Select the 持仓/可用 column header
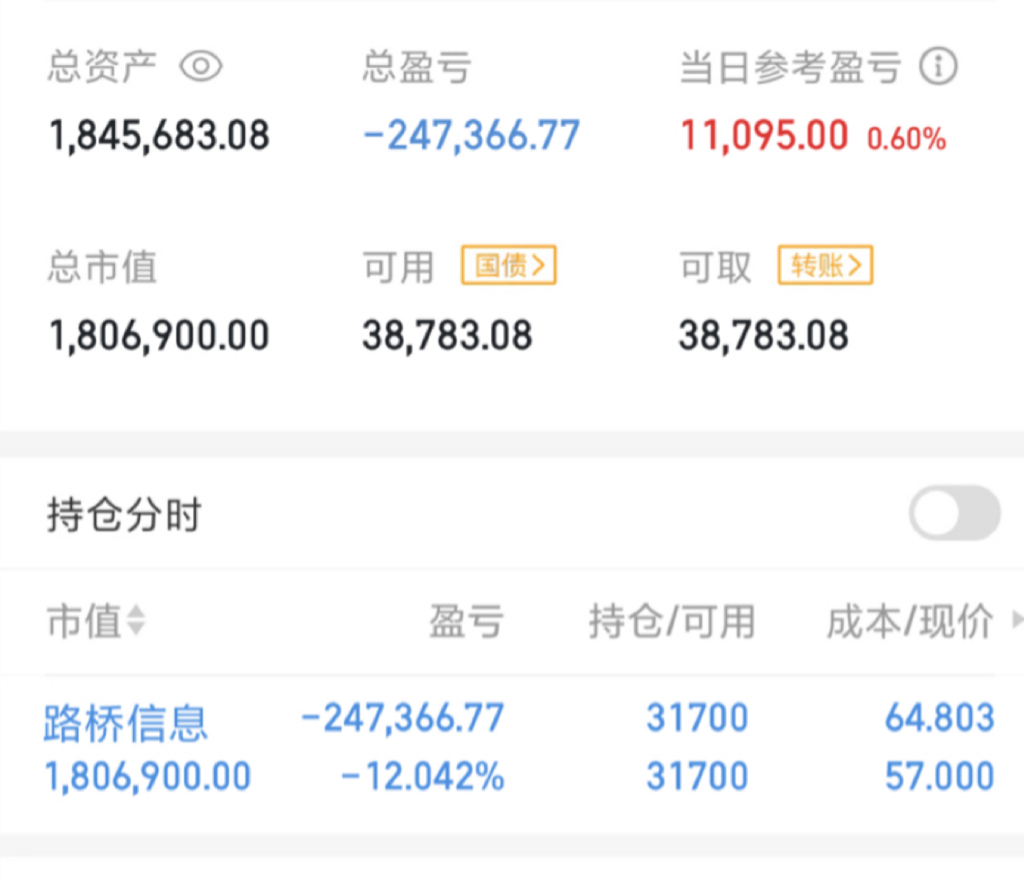 pyautogui.click(x=671, y=622)
